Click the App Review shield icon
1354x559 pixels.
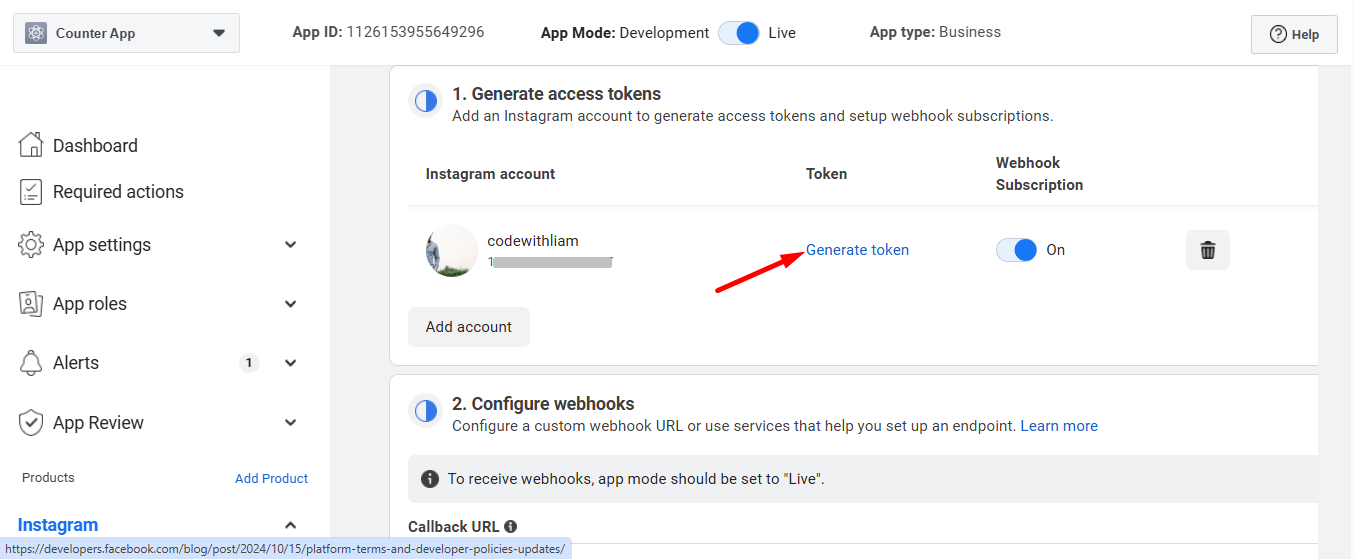click(x=32, y=423)
